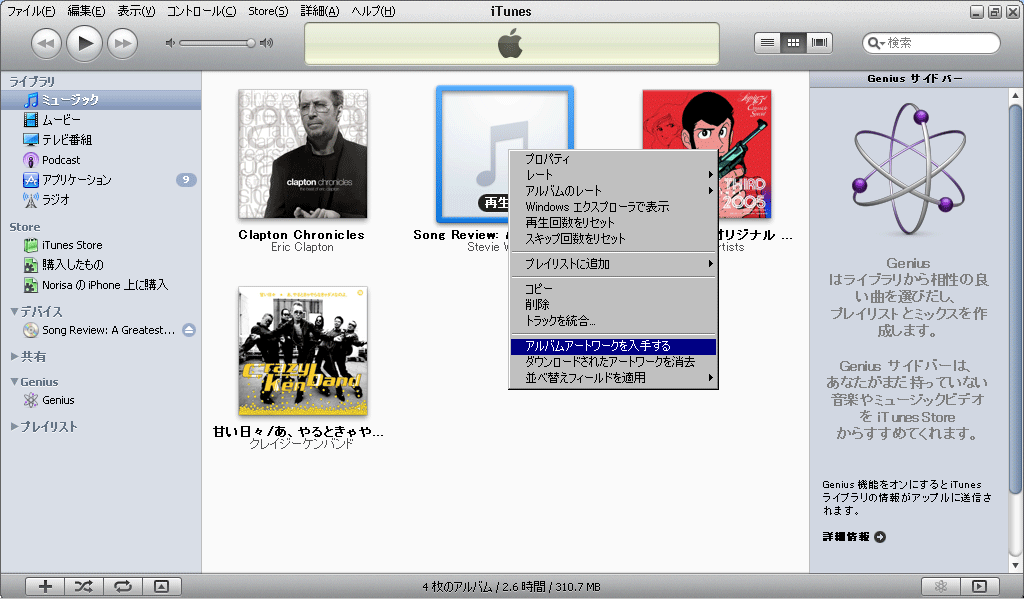1024x600 pixels.
Task: Collapse the デバイス section
Action: coord(14,311)
